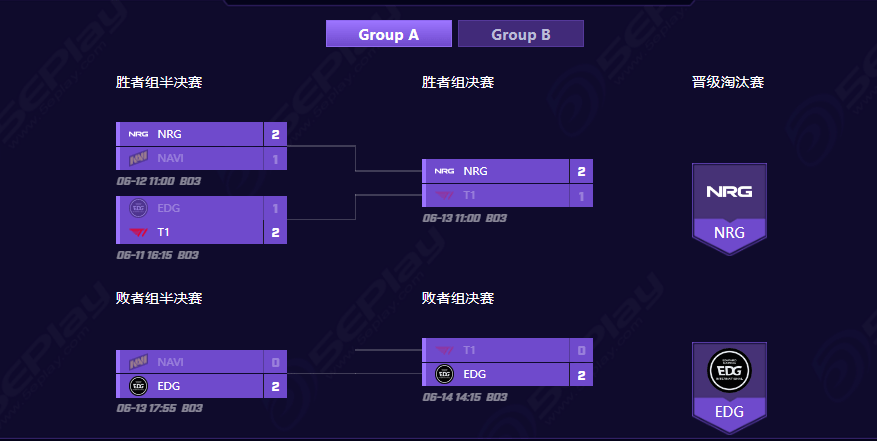Click EDG score 2 in lower final
The image size is (877, 441).
581,375
